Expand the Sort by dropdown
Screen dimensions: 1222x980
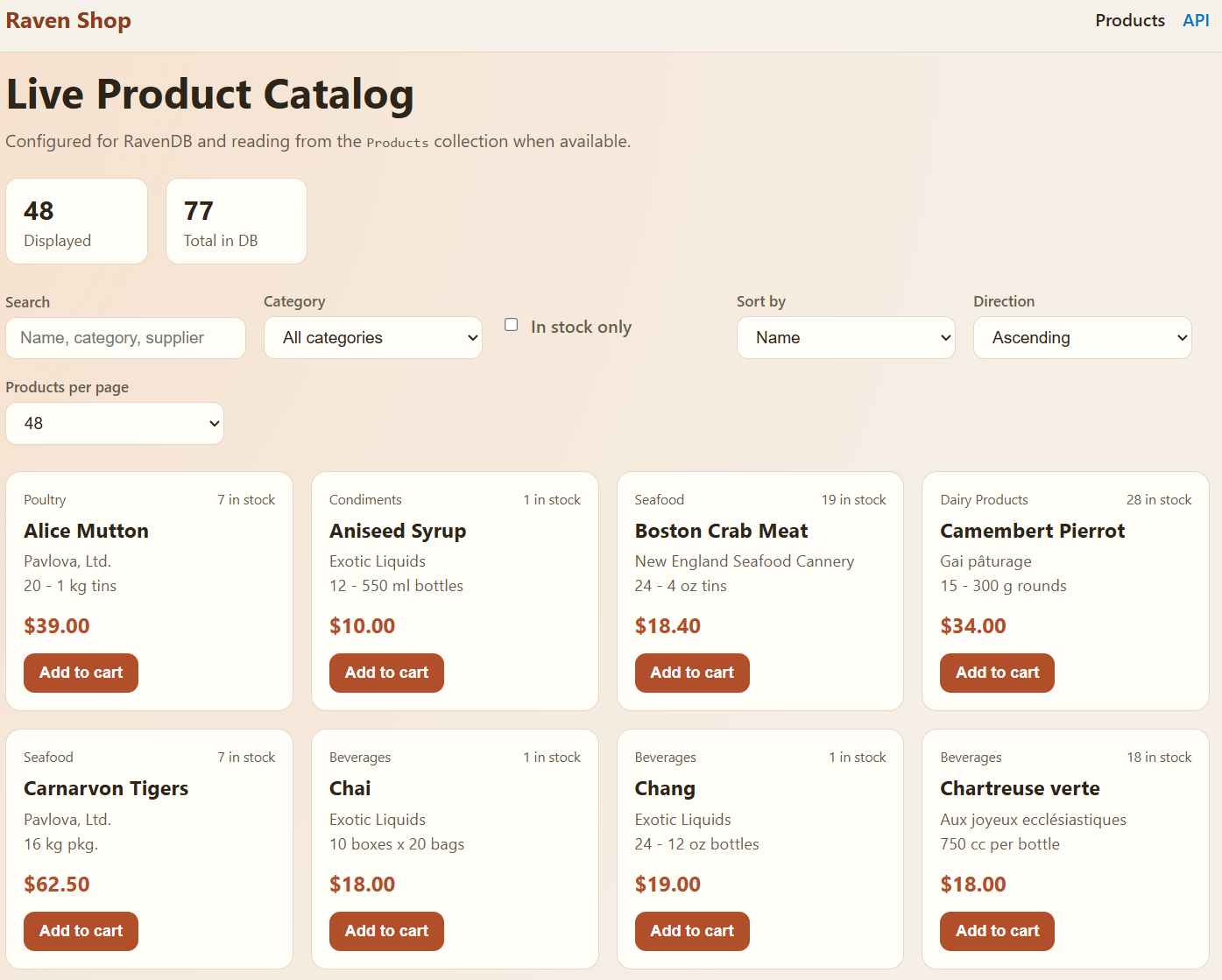click(x=845, y=338)
